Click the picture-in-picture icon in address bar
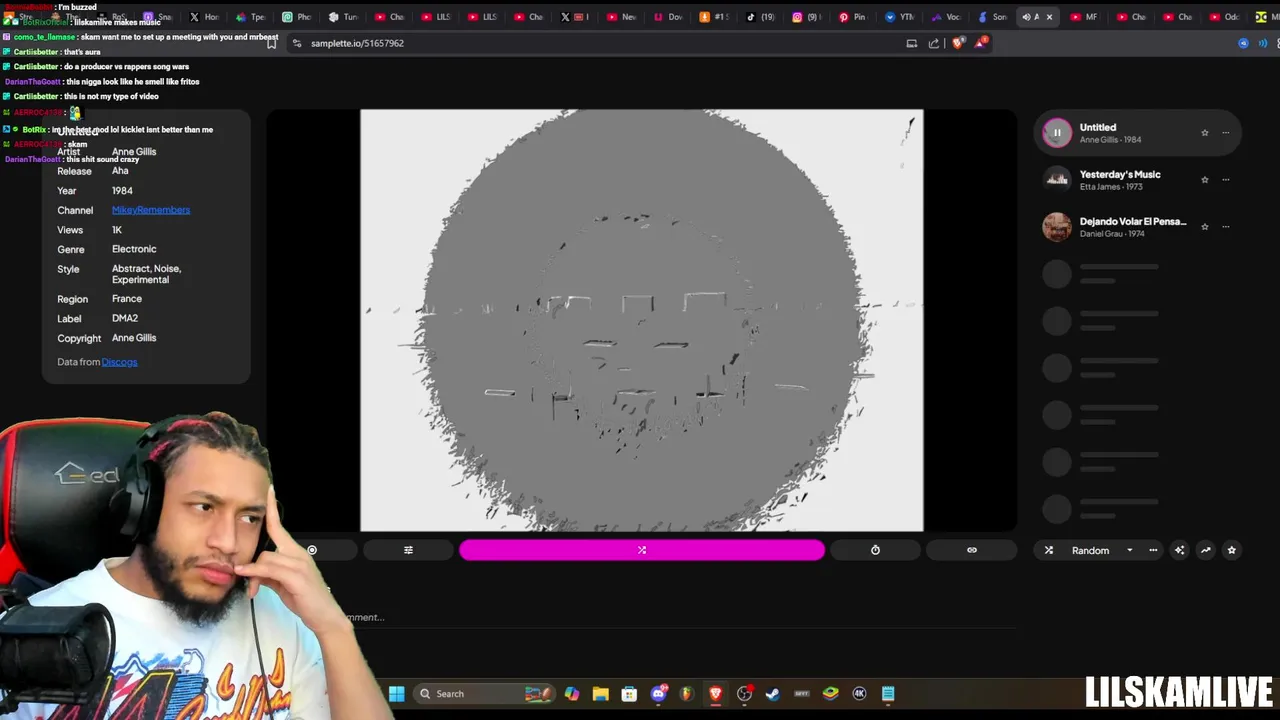 911,43
